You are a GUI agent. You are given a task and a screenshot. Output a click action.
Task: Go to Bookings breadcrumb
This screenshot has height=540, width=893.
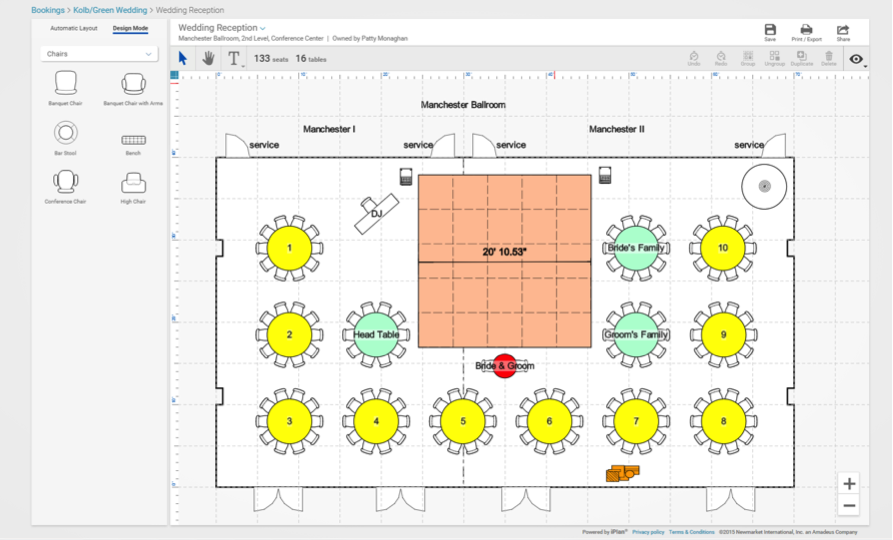[48, 10]
